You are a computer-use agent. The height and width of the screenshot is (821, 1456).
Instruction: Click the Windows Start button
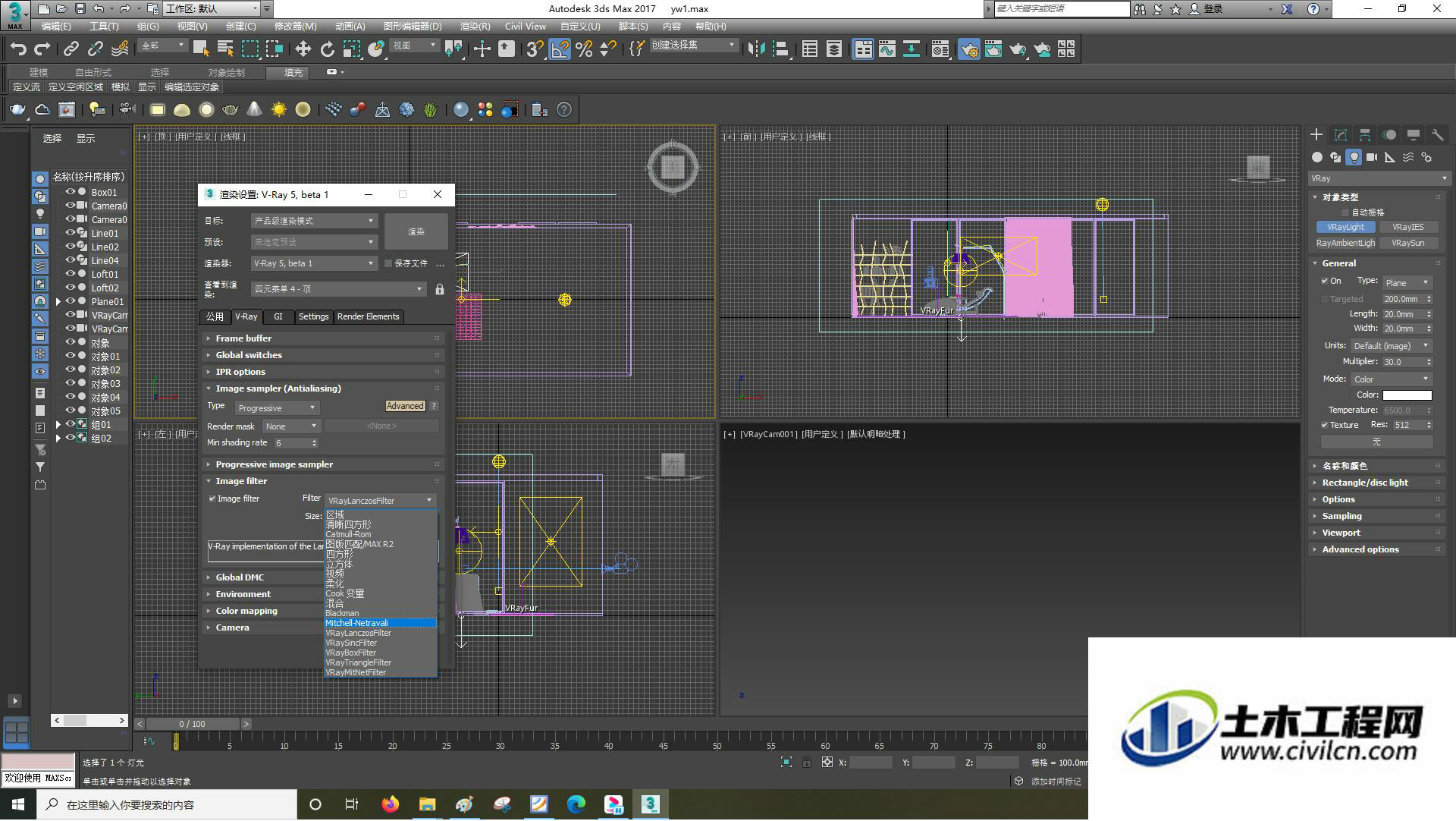pyautogui.click(x=18, y=804)
